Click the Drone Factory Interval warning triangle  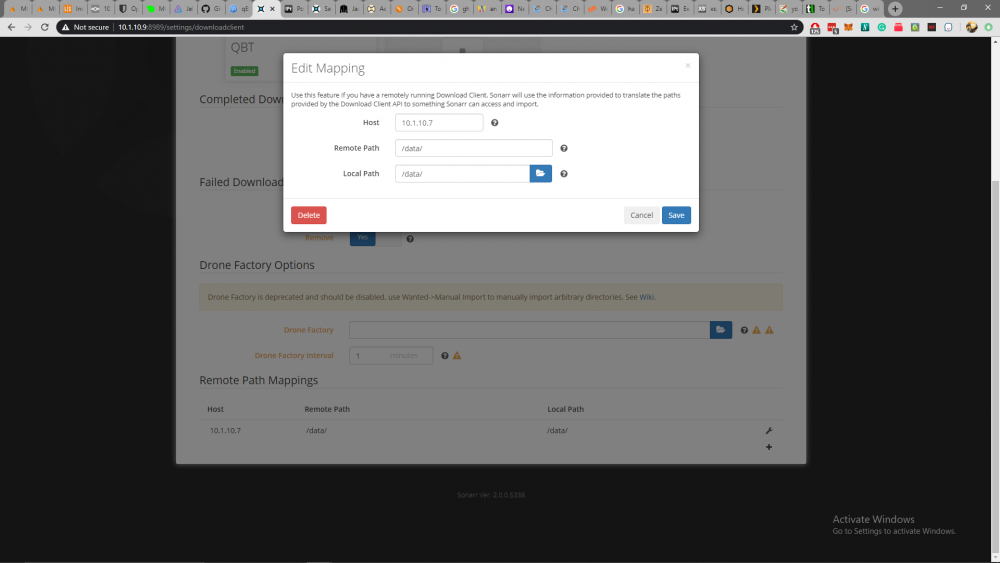click(x=457, y=356)
